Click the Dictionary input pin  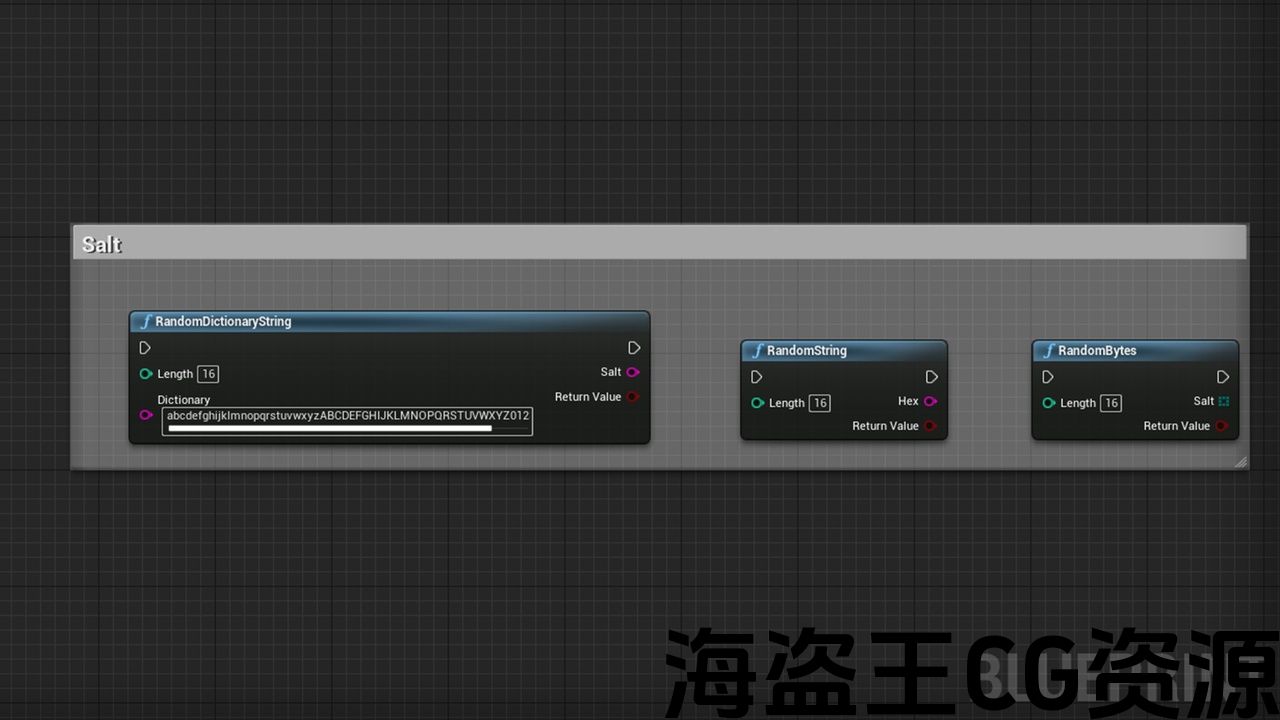(146, 415)
